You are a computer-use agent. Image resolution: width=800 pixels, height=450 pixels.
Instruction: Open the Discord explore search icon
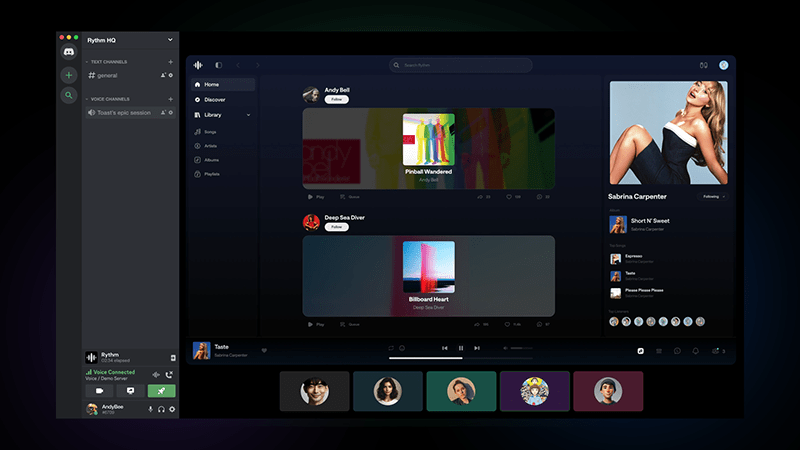coord(68,95)
